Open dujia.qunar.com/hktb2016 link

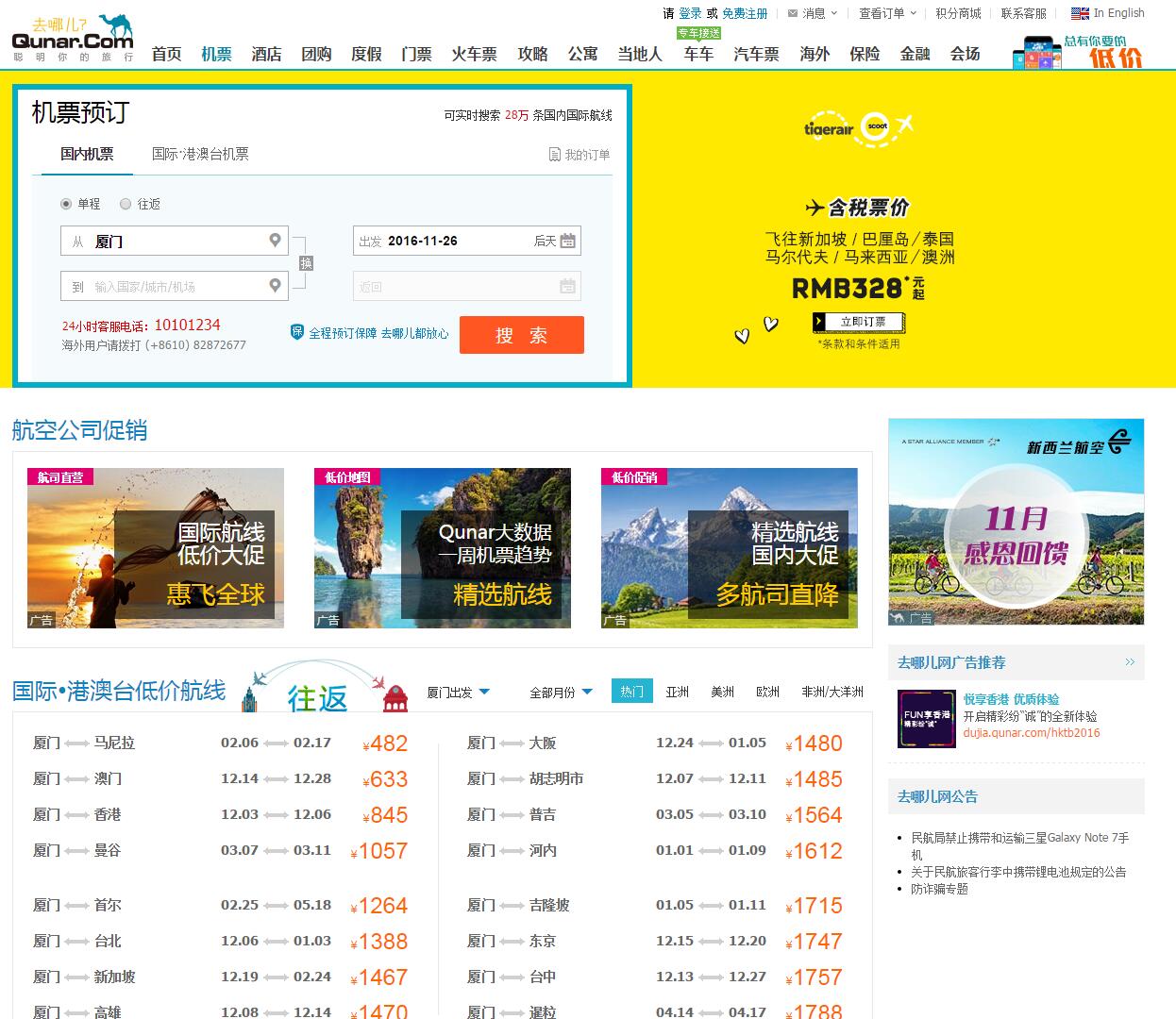pos(1032,733)
